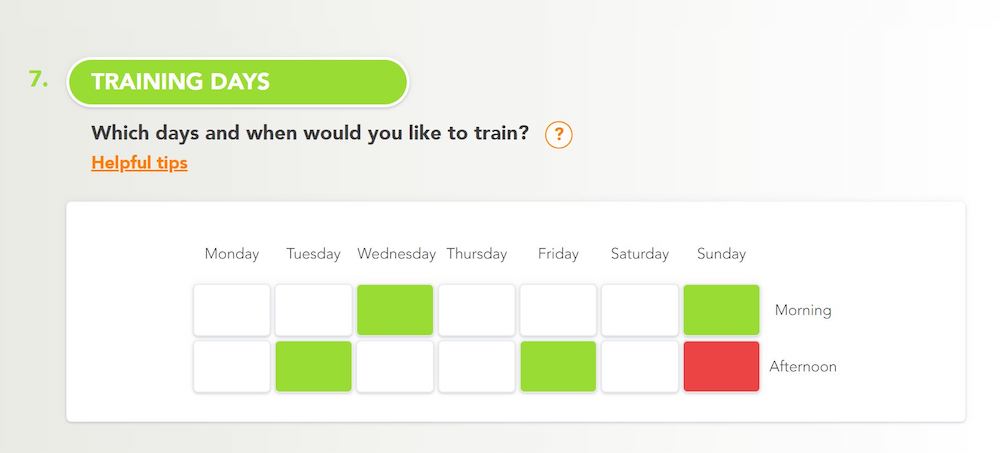This screenshot has width=1000, height=453.
Task: Deselect the green Sunday morning slot
Action: coord(721,310)
